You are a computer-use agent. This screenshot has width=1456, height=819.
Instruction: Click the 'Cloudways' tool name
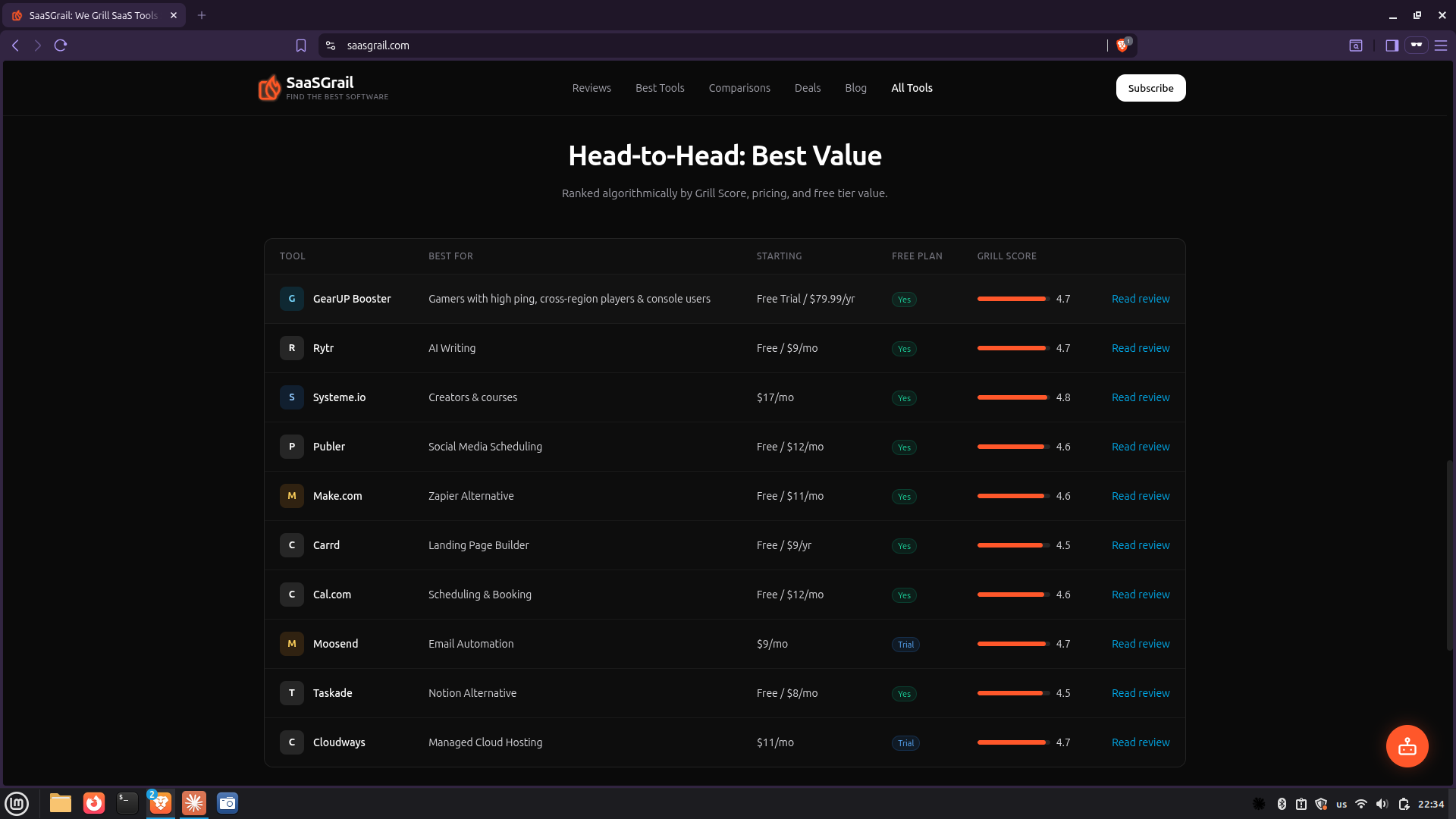click(x=339, y=742)
